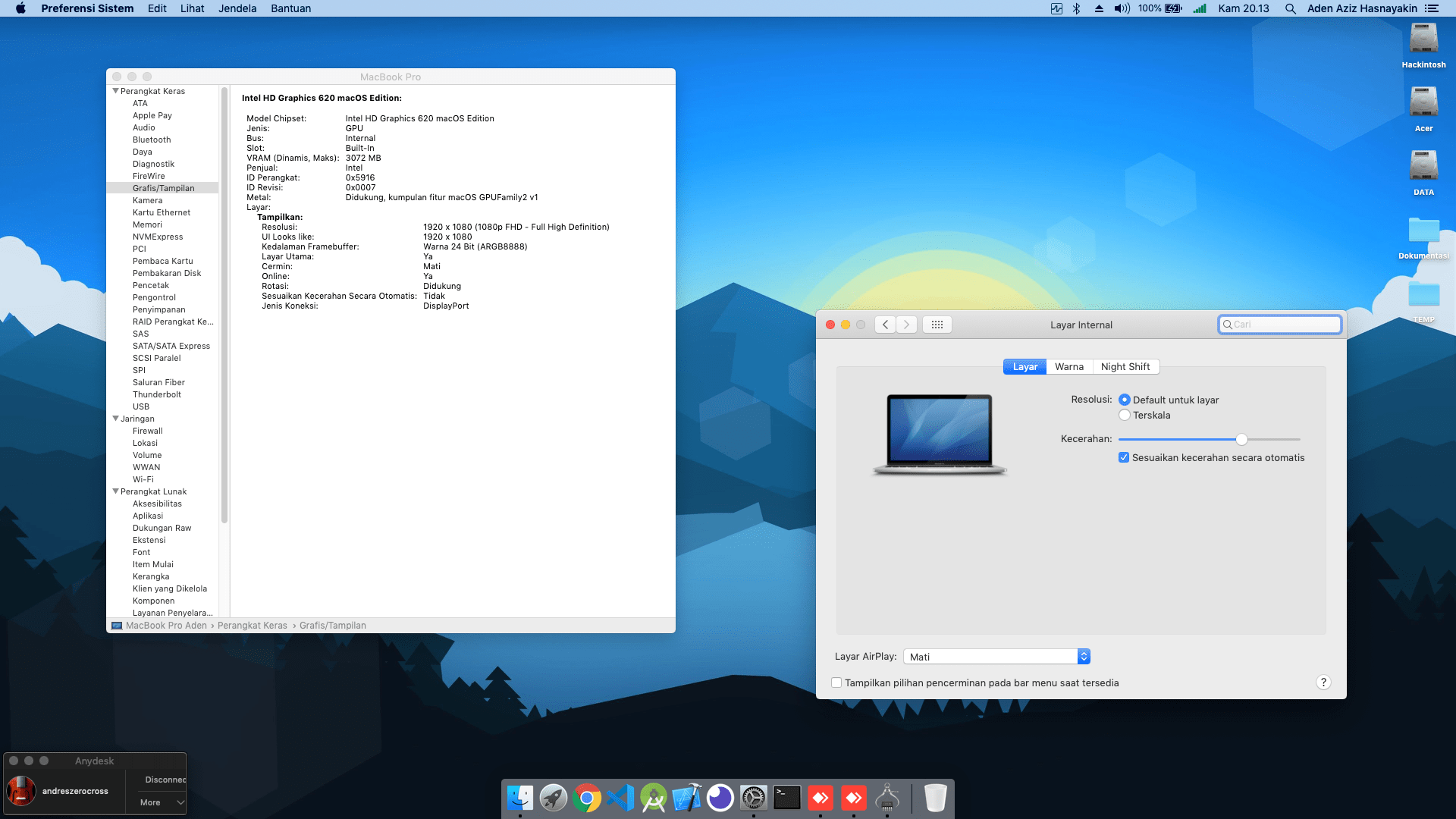Select Wi-Fi under Jaringan

143,479
